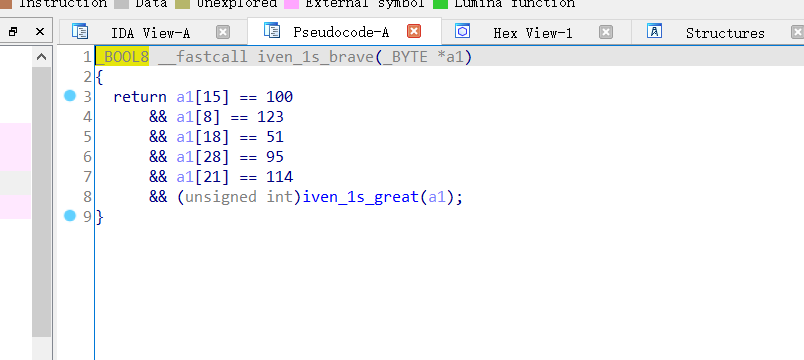
Task: Toggle breakpoint dot on line 9
Action: [70, 215]
